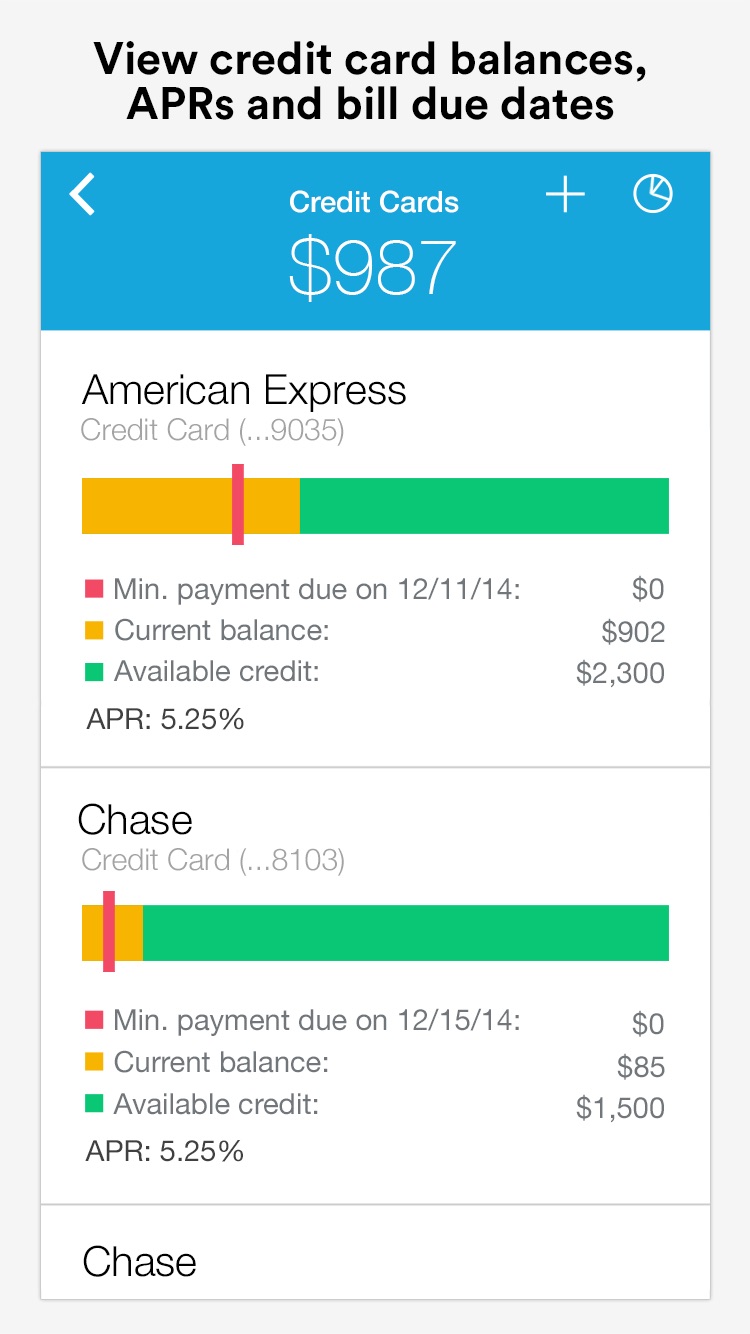Click the Chase $1,500 available credit amount
This screenshot has height=1334, width=750.
[620, 1108]
